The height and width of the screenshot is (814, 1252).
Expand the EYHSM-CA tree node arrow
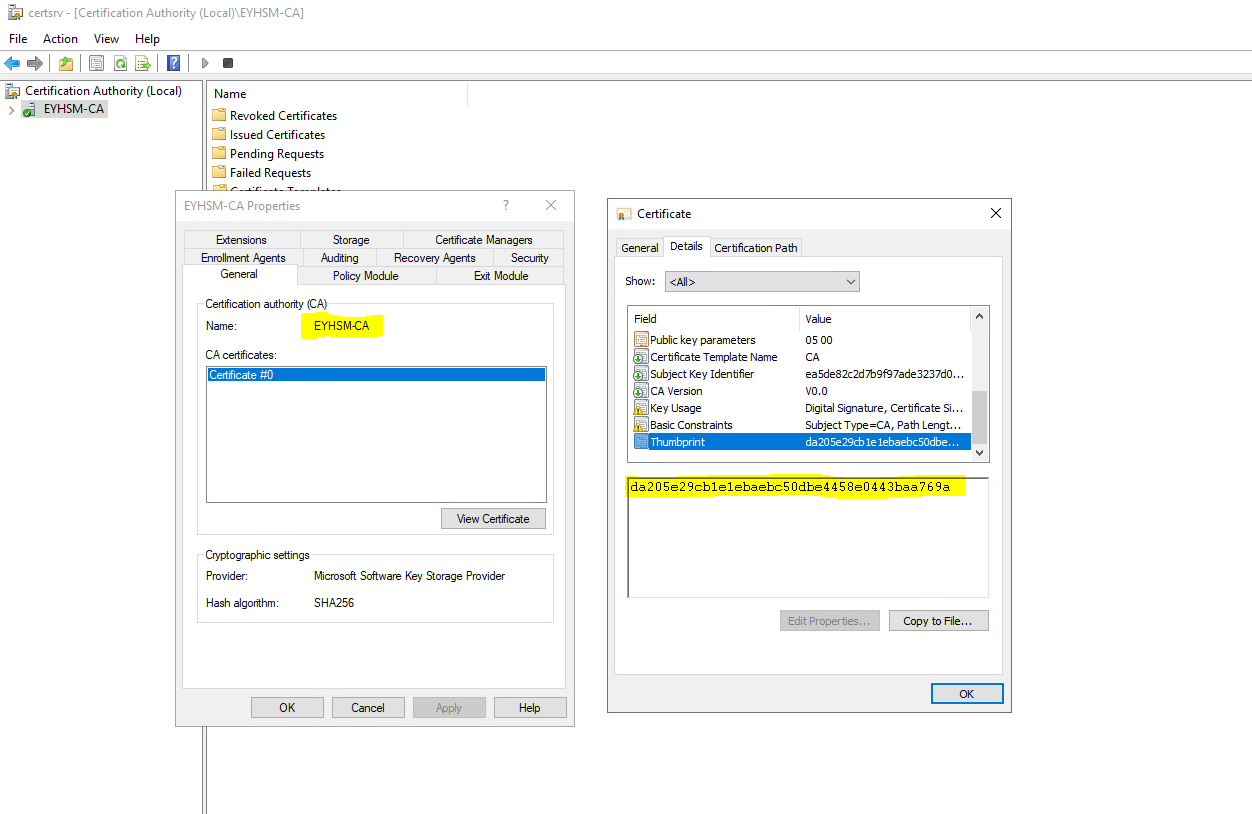click(11, 109)
